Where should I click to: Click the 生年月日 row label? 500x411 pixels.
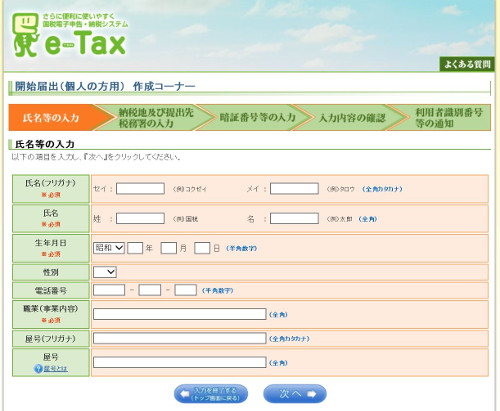coord(51,243)
